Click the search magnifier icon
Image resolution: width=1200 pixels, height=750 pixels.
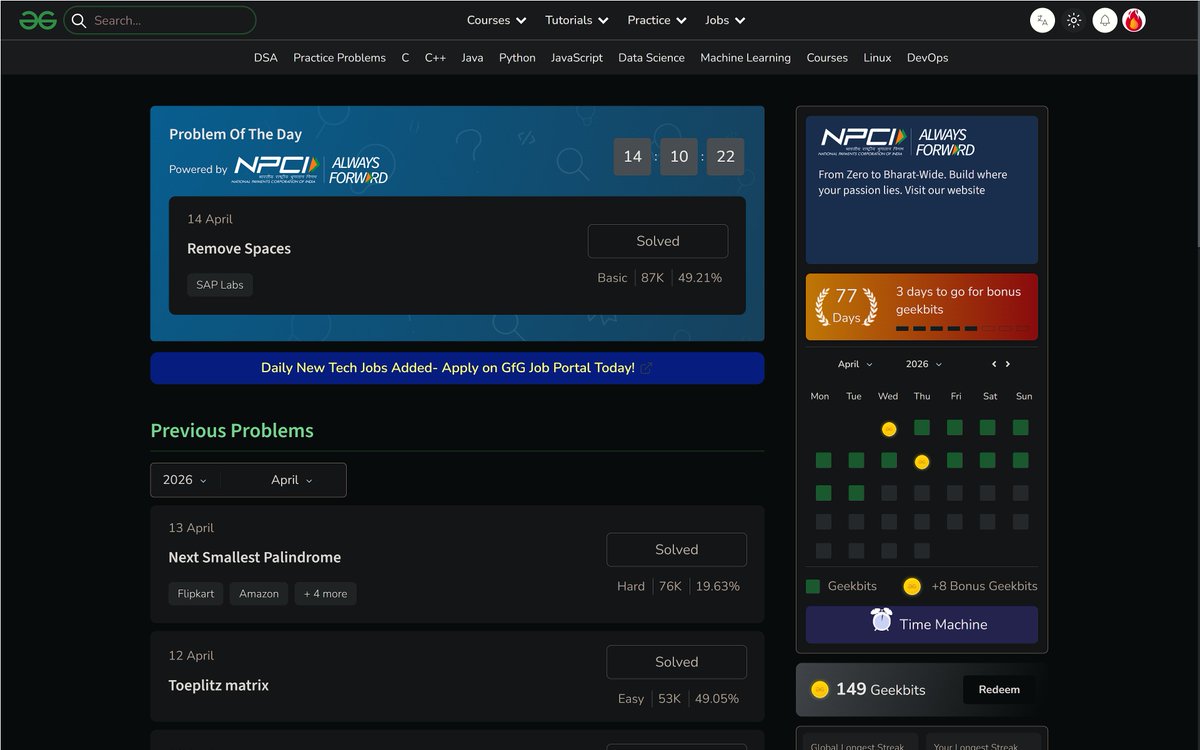pos(79,20)
